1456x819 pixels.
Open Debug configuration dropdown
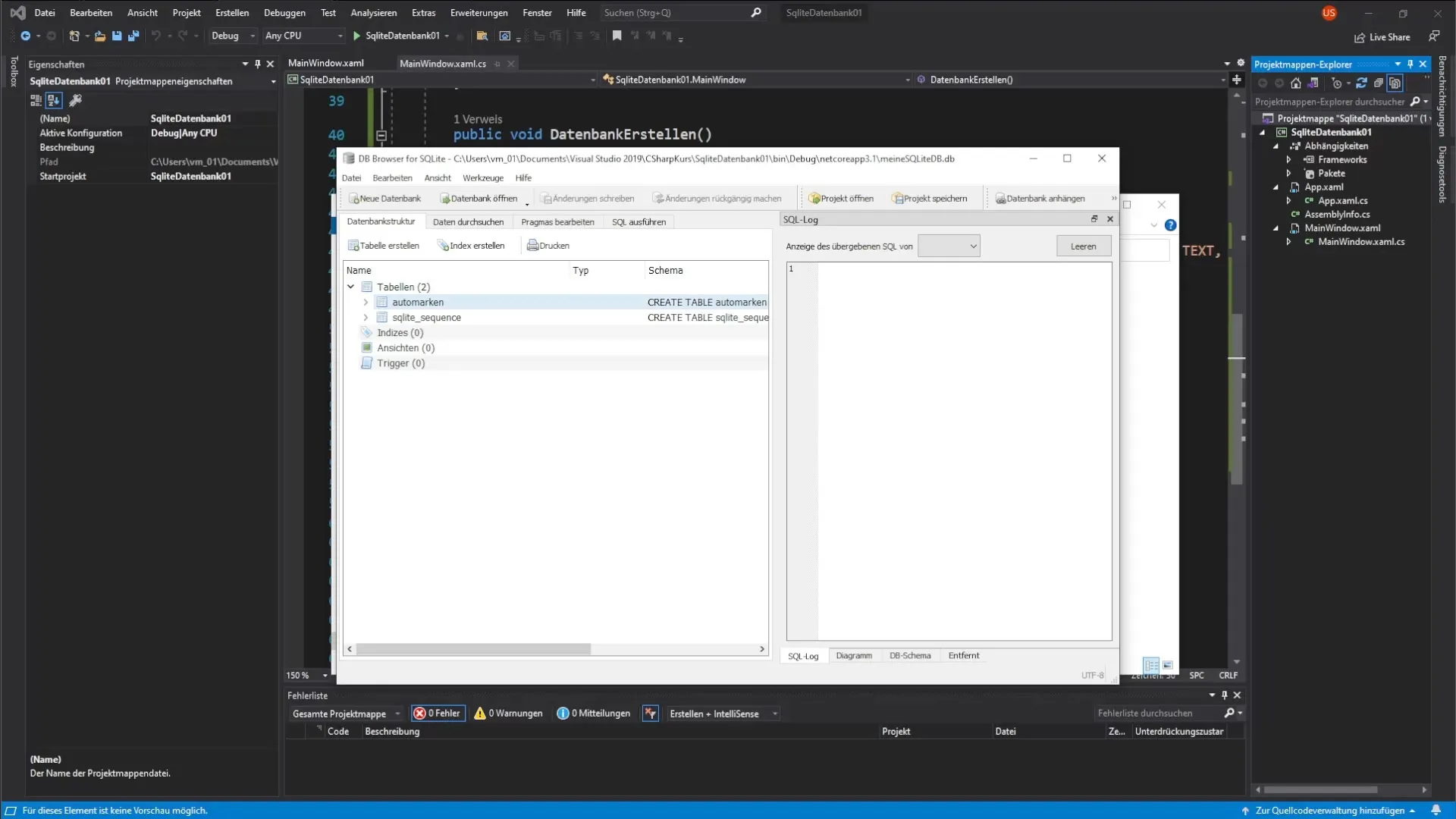pos(234,36)
